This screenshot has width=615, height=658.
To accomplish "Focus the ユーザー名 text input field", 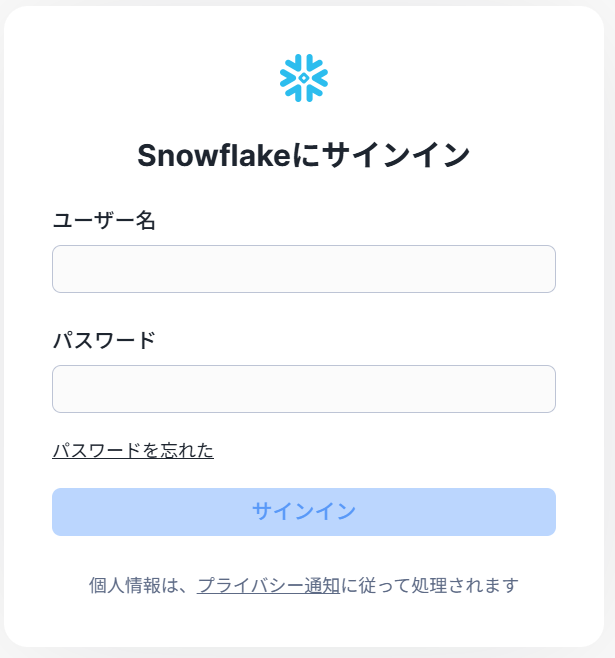I will pos(304,269).
